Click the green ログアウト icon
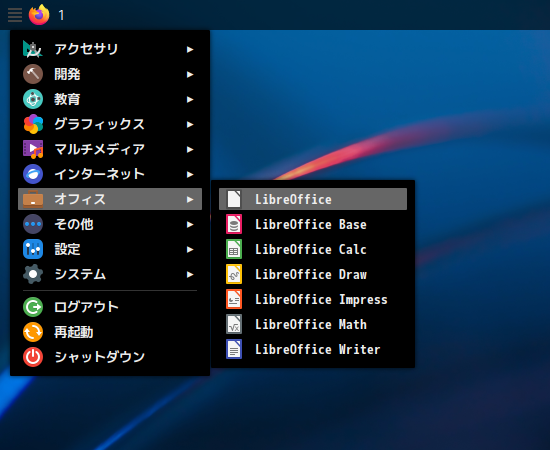The image size is (550, 450). (33, 307)
